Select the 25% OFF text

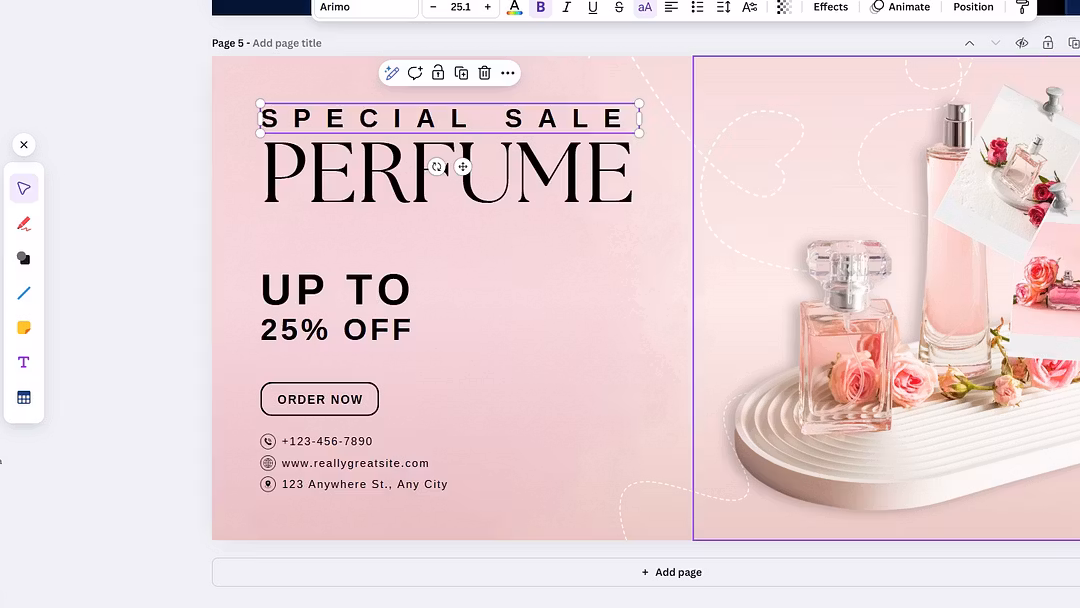point(336,330)
